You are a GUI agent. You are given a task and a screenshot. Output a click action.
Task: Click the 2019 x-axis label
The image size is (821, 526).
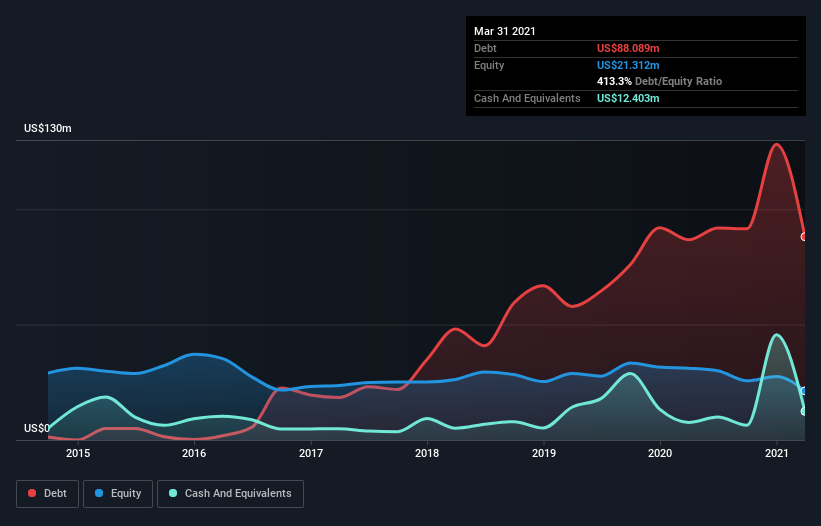(x=543, y=453)
